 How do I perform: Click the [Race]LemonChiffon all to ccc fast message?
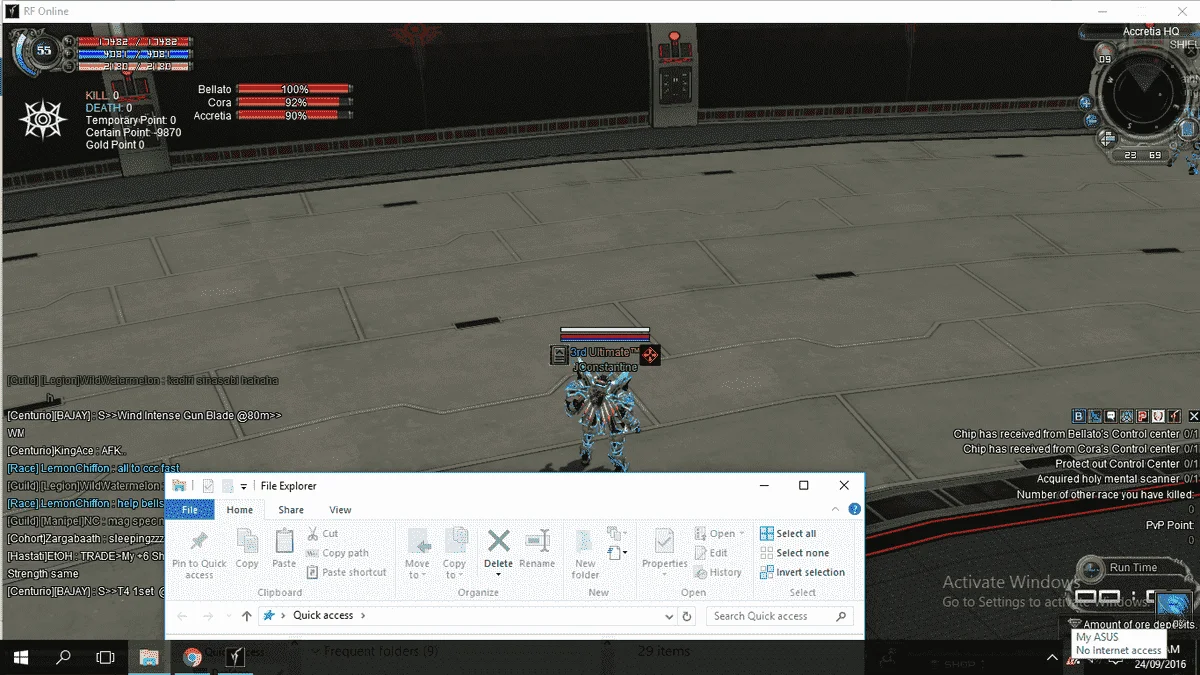[x=93, y=468]
